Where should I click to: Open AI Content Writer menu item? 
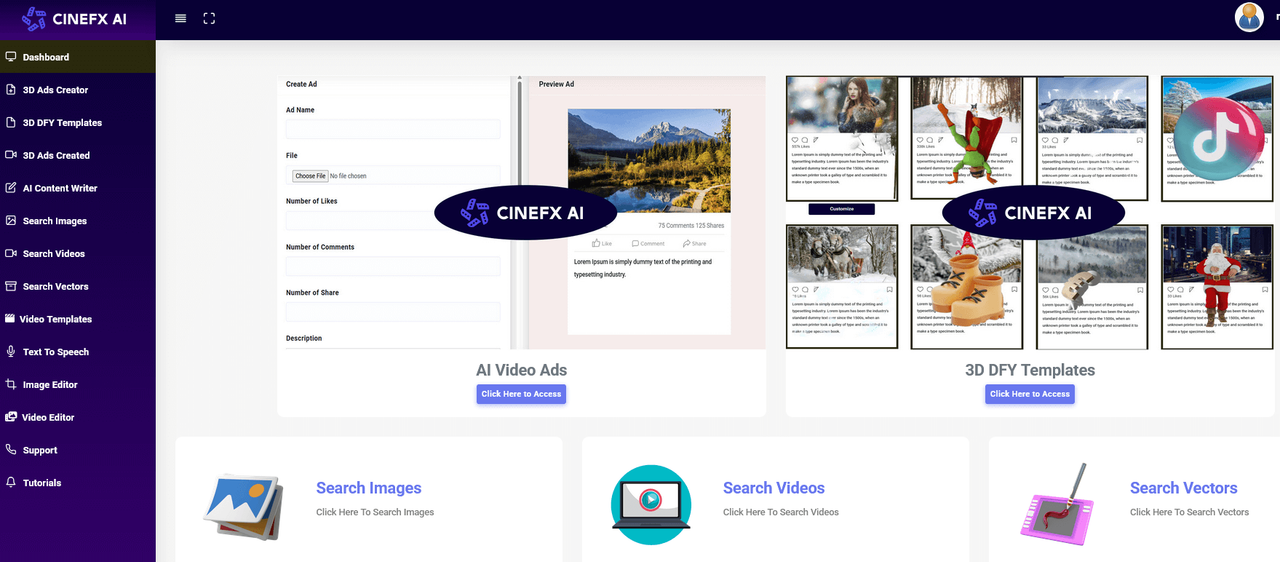pos(60,188)
